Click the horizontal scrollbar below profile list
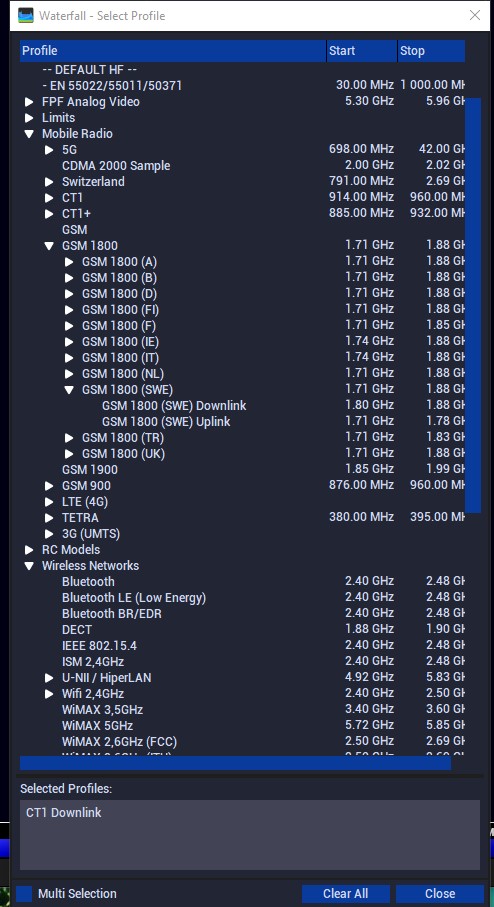The width and height of the screenshot is (494, 907). [235, 763]
